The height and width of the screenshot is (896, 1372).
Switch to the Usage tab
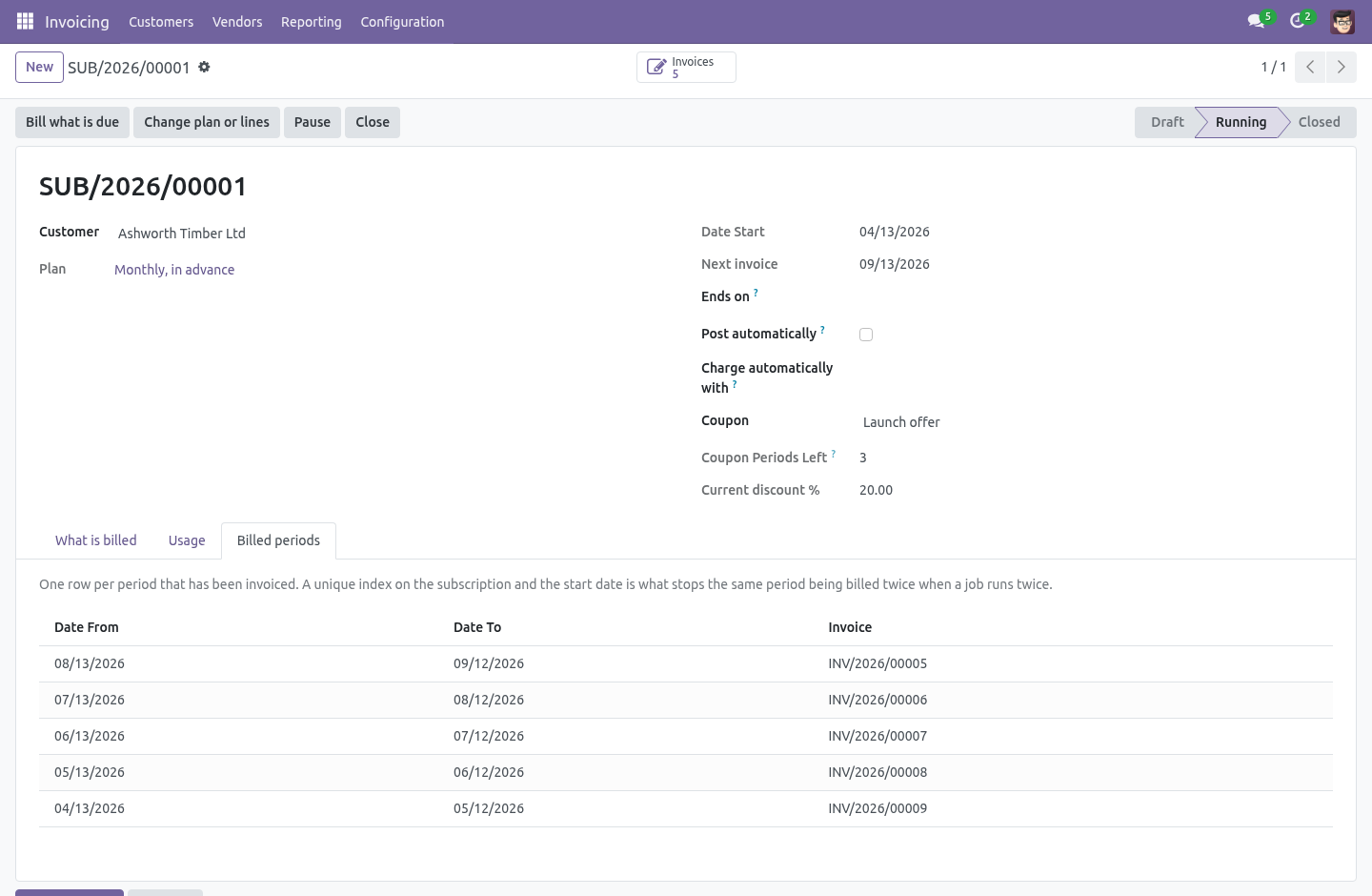[187, 540]
